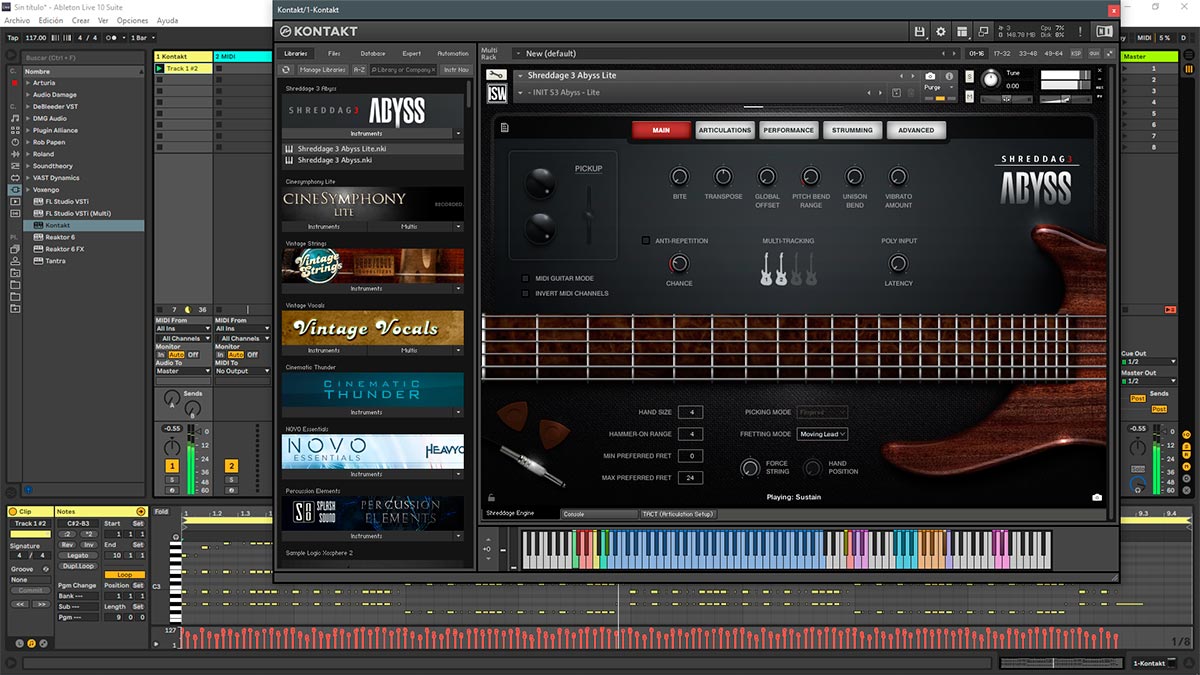
Task: Click the refresh icon in Libraries panel
Action: pyautogui.click(x=287, y=70)
